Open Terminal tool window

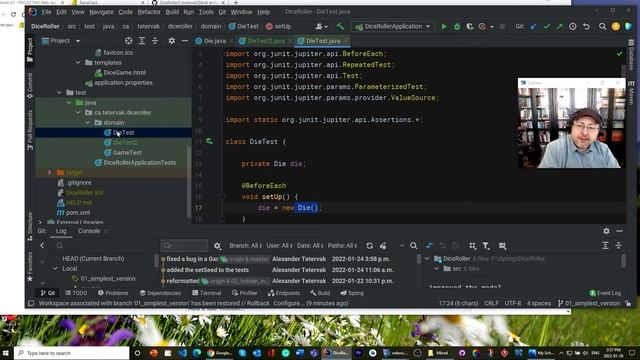click(207, 293)
